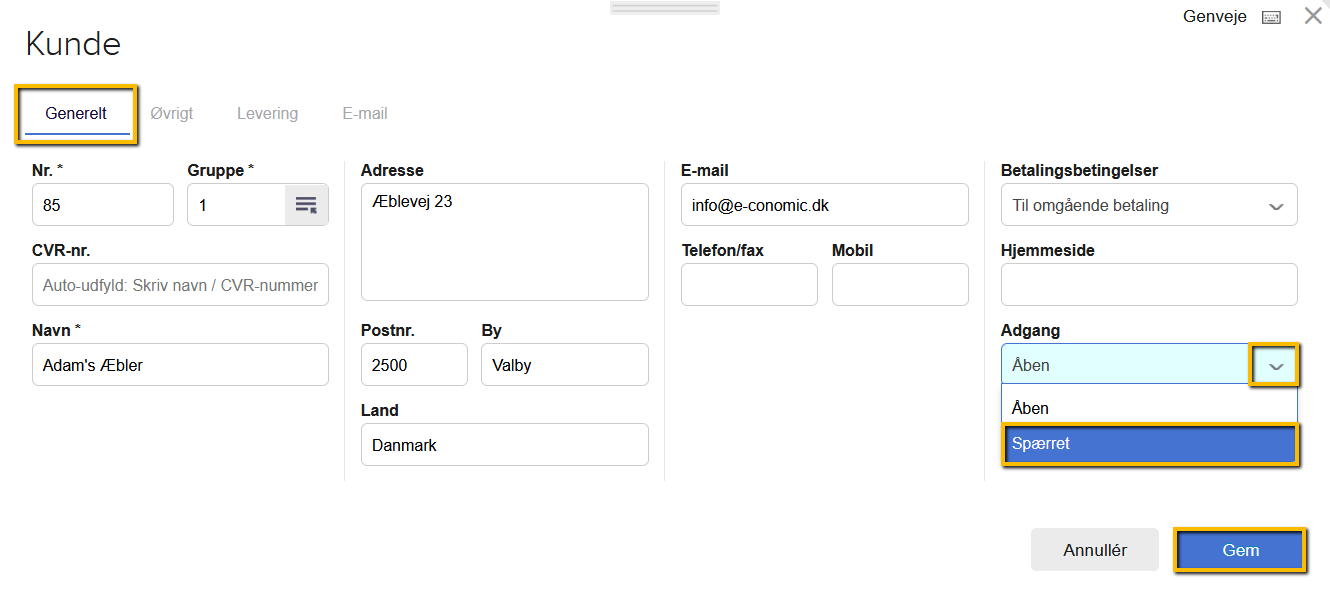Image resolution: width=1330 pixels, height=595 pixels.
Task: Select Spærret from the Adgang list
Action: tap(1149, 444)
